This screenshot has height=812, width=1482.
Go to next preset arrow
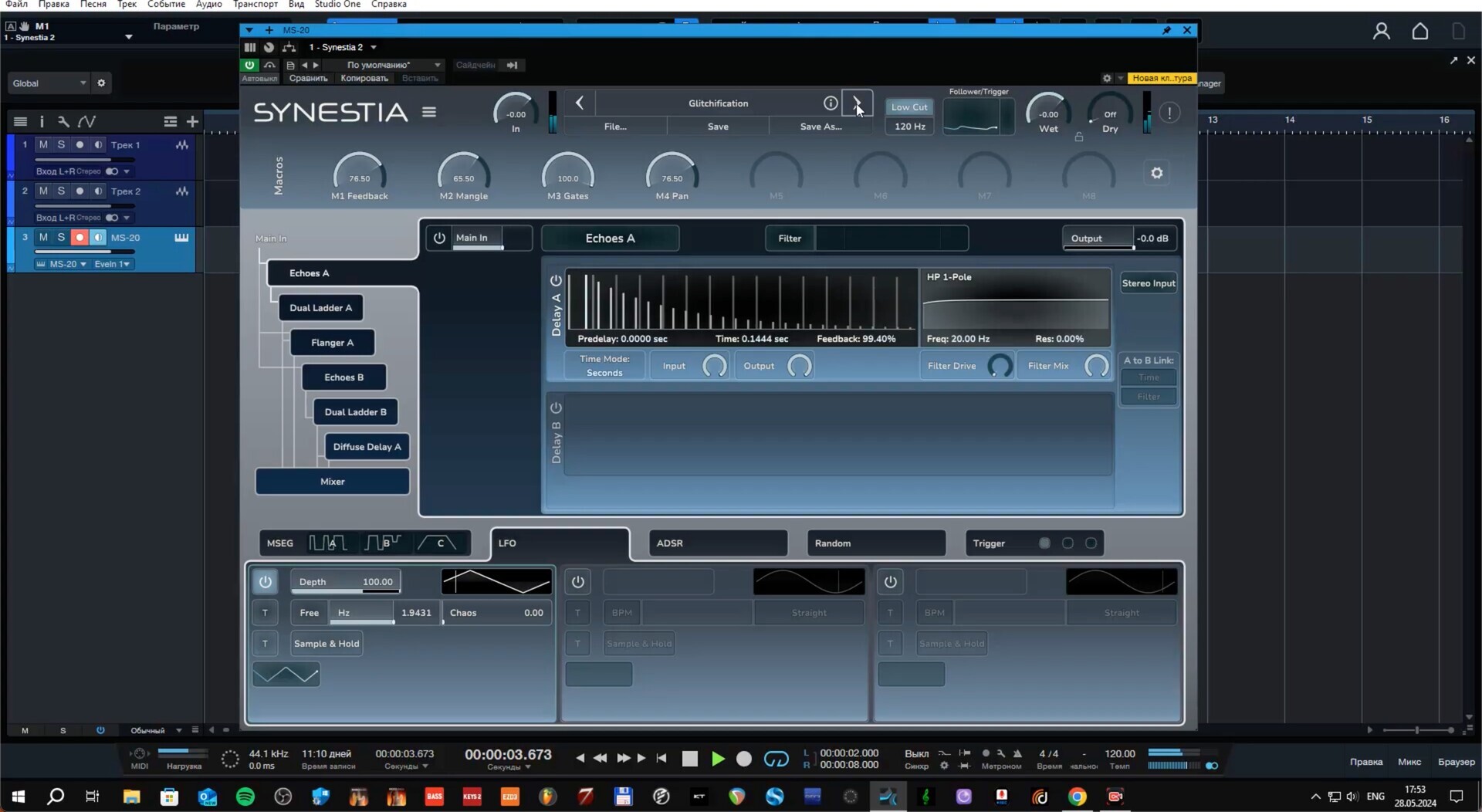(857, 103)
